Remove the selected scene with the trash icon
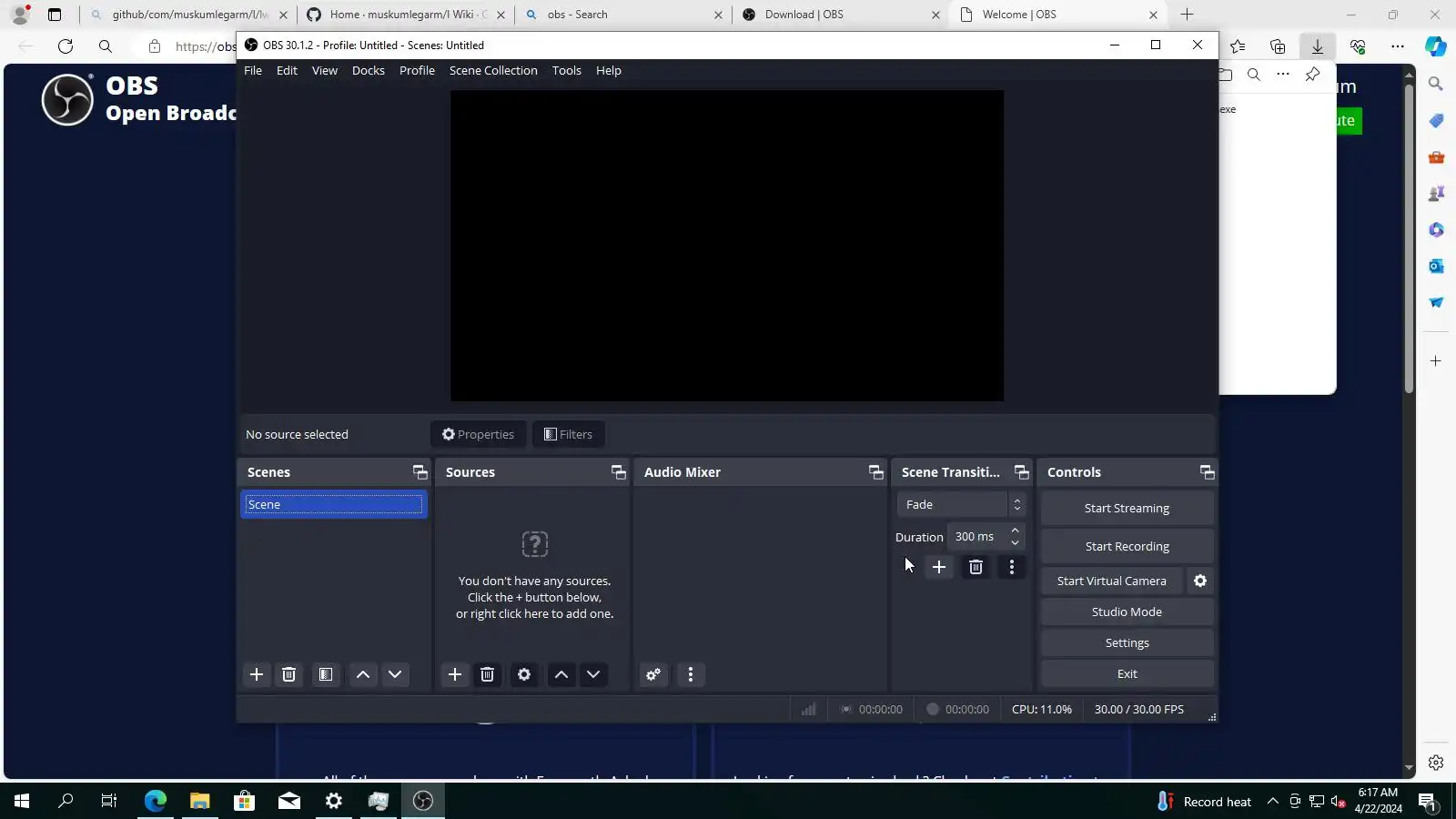1456x819 pixels. pos(288,674)
